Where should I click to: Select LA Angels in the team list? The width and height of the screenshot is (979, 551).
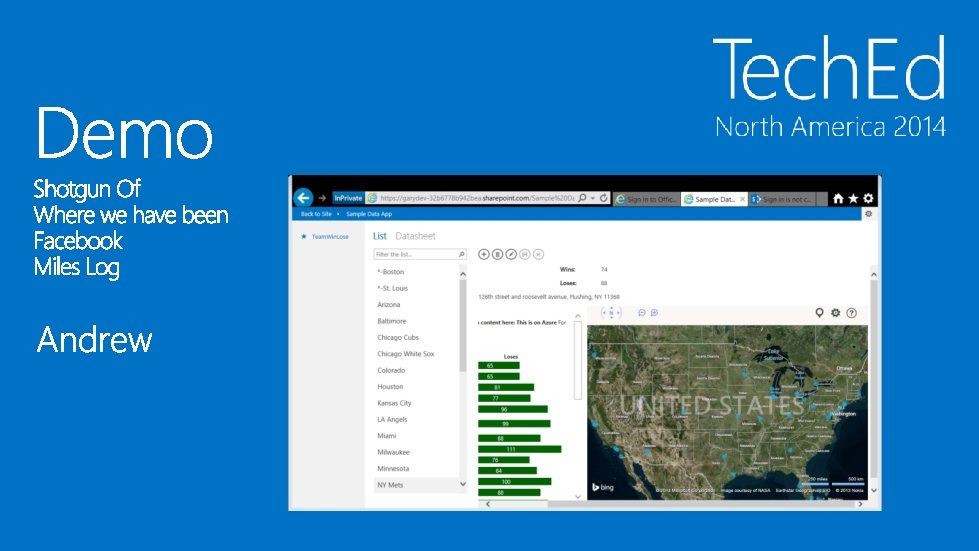tap(416, 419)
